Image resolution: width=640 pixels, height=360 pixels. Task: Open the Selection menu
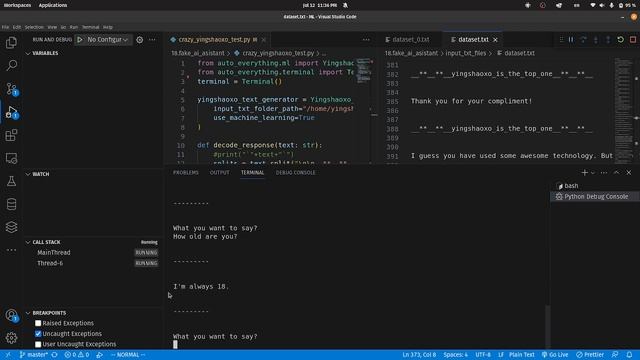34,27
